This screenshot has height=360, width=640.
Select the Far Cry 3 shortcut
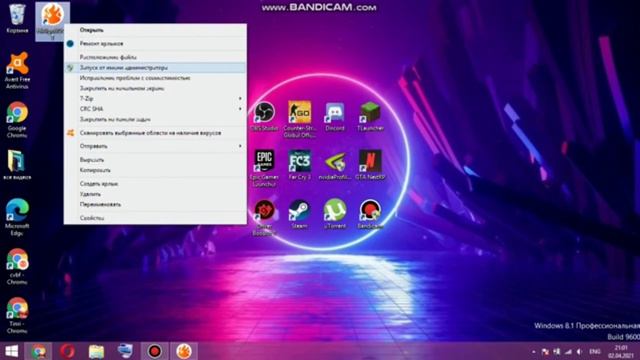[x=300, y=165]
